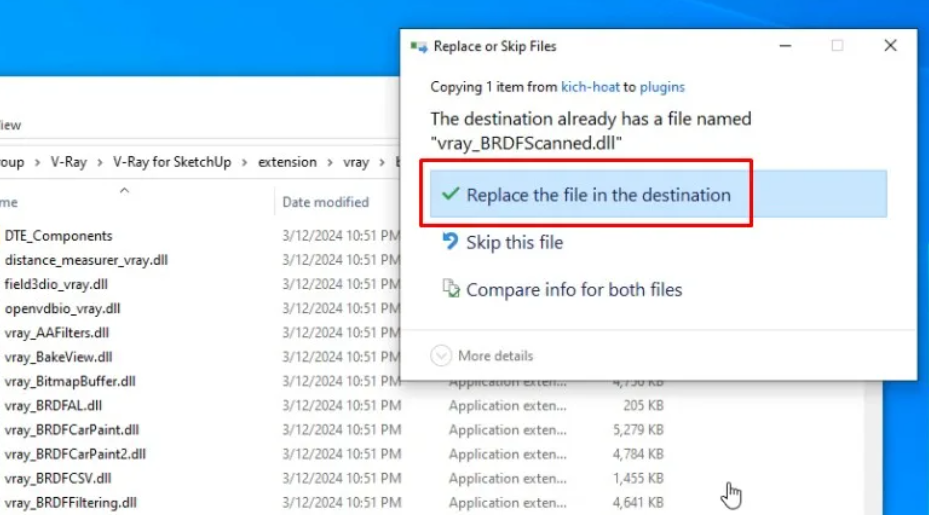Image resolution: width=929 pixels, height=515 pixels.
Task: Click the Compare info files icon
Action: pyautogui.click(x=450, y=289)
